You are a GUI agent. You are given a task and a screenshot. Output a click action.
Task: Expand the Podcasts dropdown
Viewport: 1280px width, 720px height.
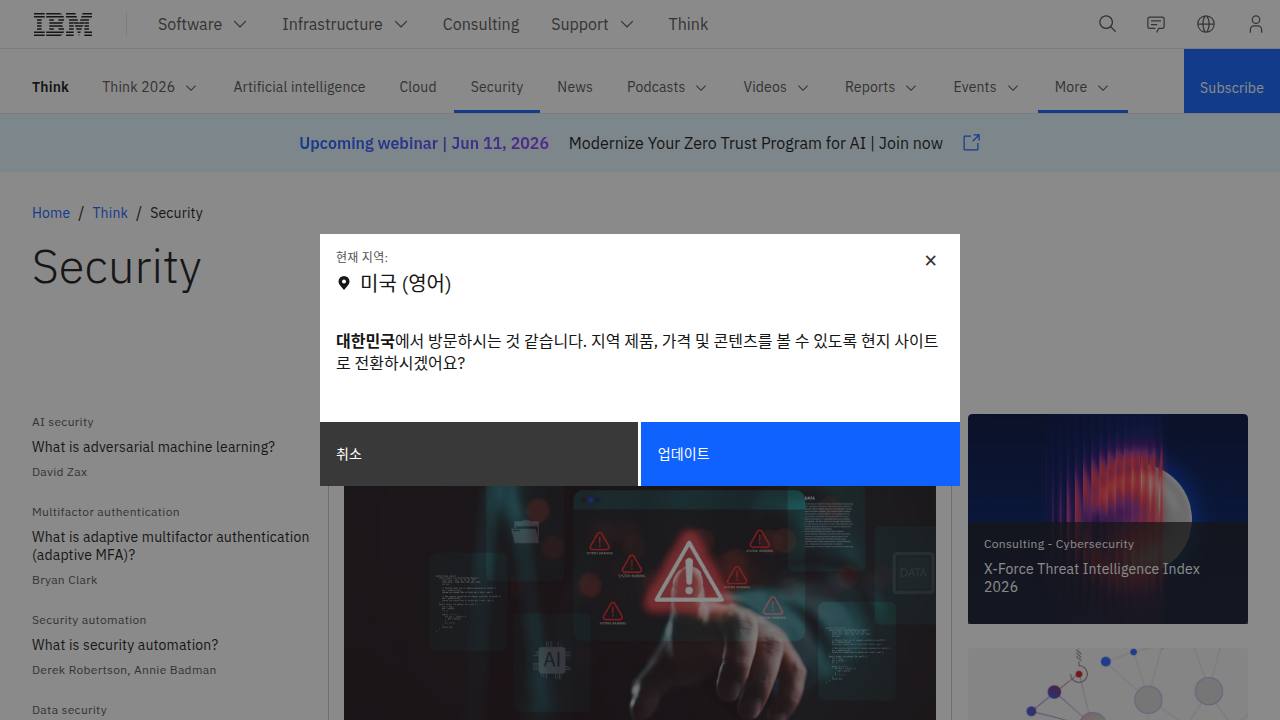click(x=667, y=87)
